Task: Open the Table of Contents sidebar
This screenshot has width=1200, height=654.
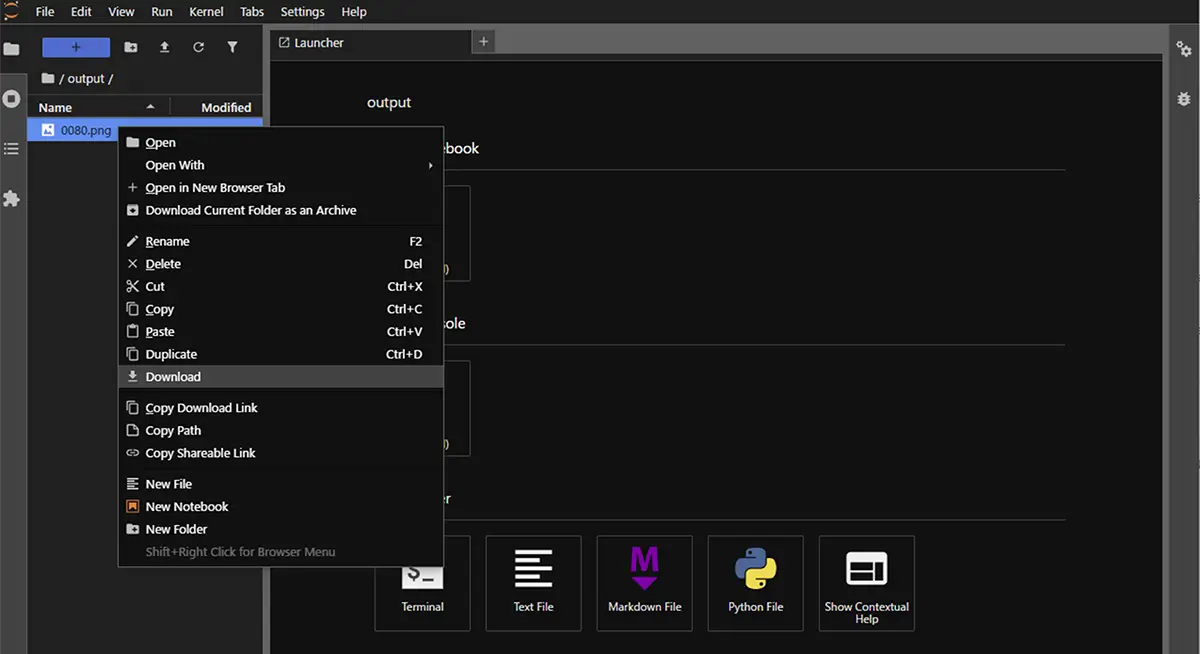Action: [x=12, y=149]
